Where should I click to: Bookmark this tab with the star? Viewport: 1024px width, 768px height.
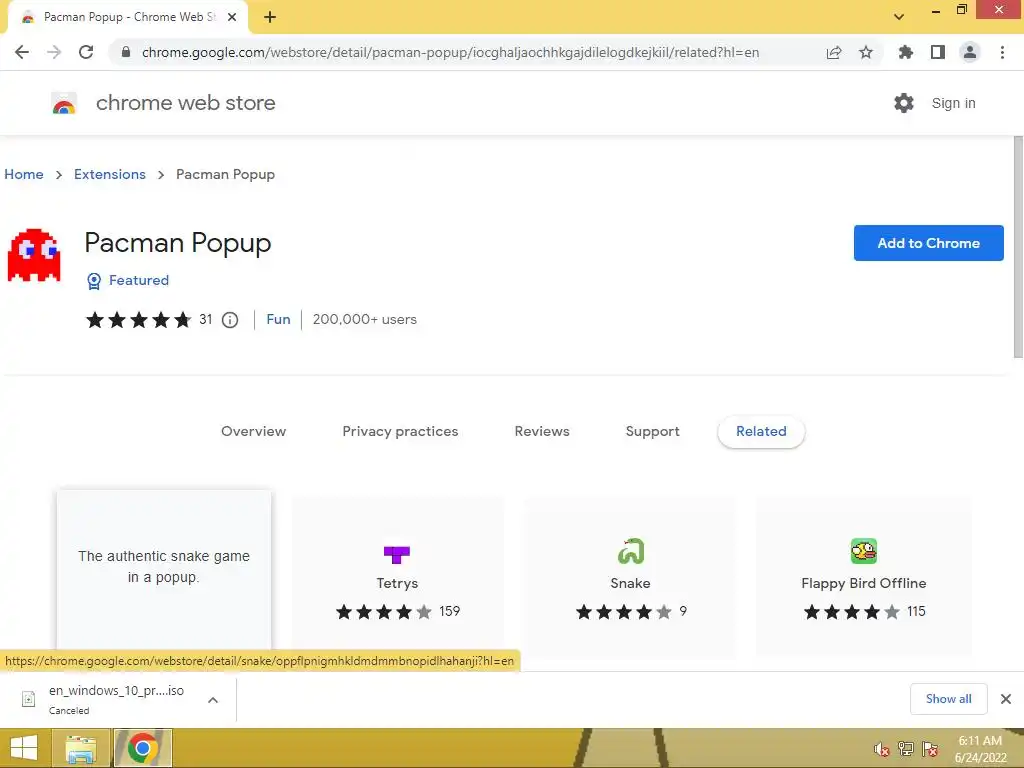click(x=866, y=52)
